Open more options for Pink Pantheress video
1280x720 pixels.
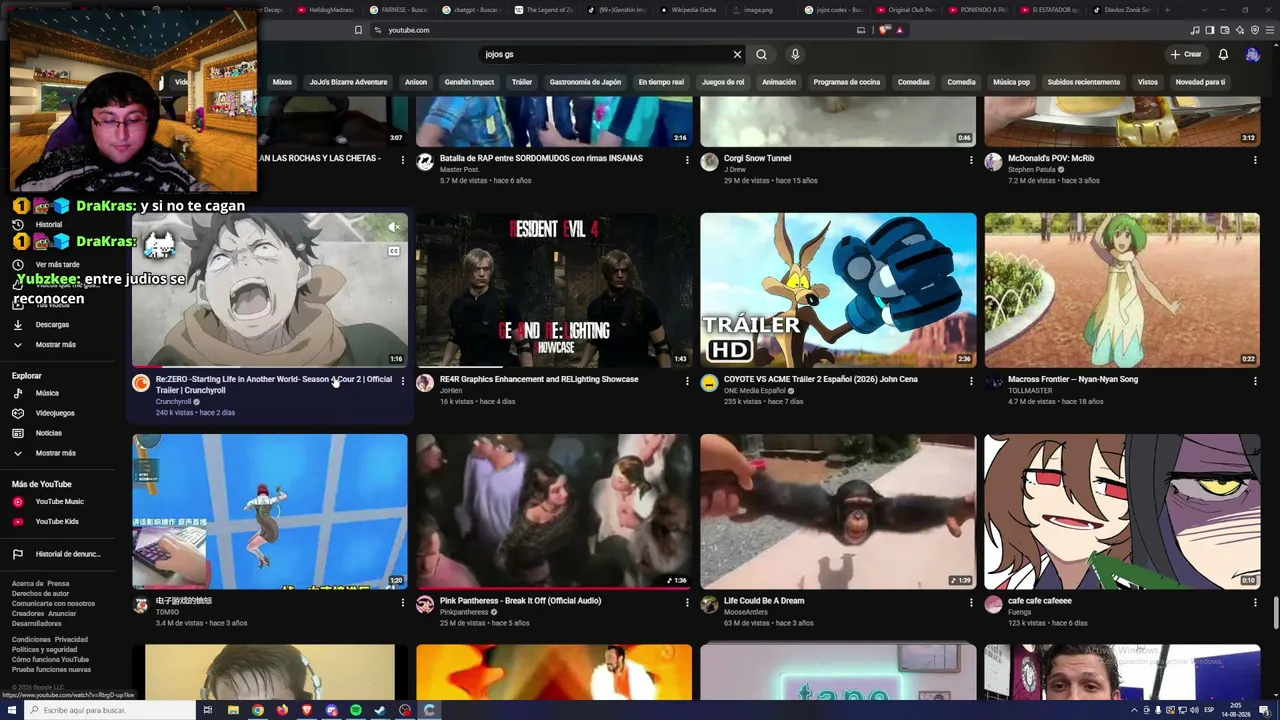click(687, 602)
